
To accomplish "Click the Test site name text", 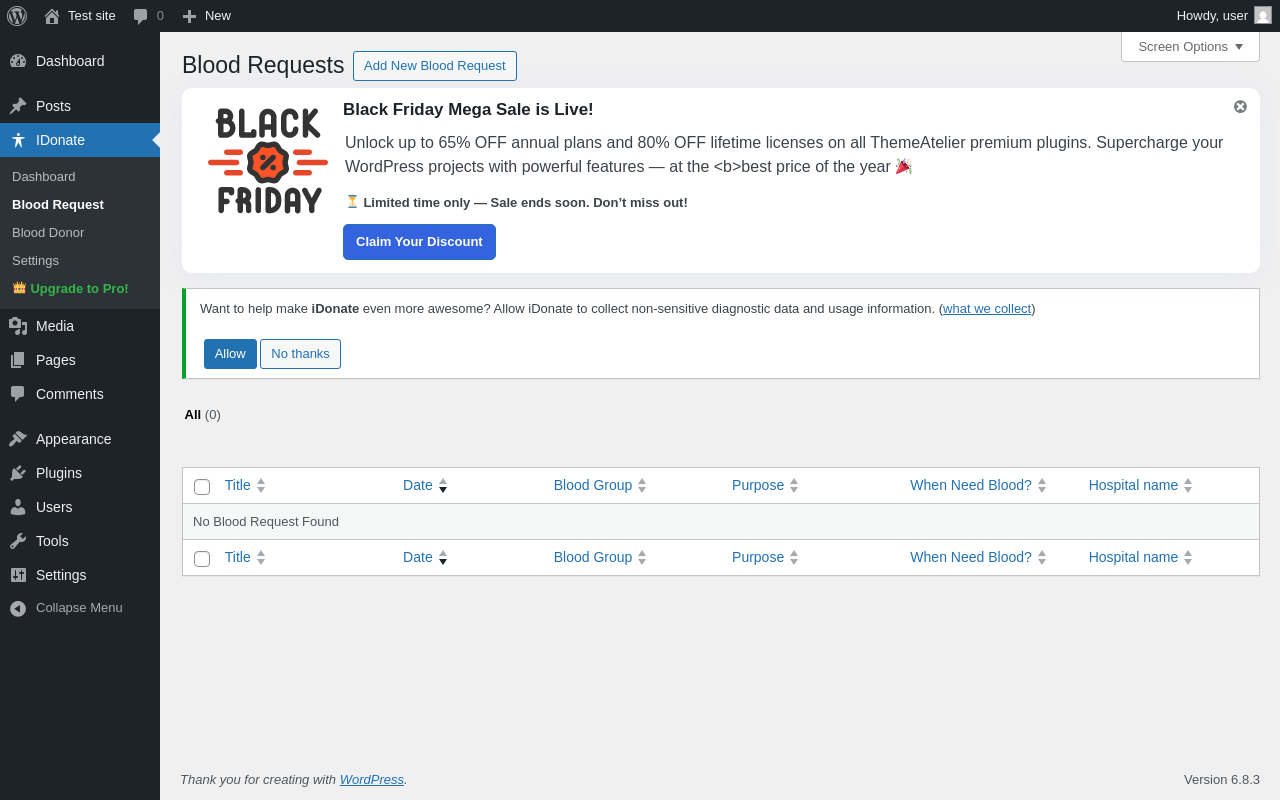I will tap(92, 16).
